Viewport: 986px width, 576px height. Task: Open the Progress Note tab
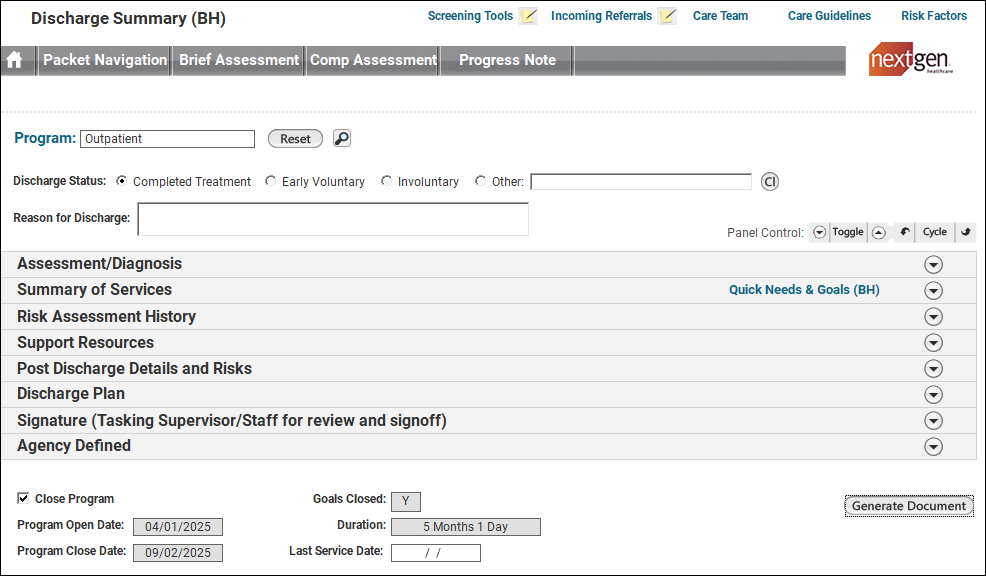pyautogui.click(x=507, y=60)
